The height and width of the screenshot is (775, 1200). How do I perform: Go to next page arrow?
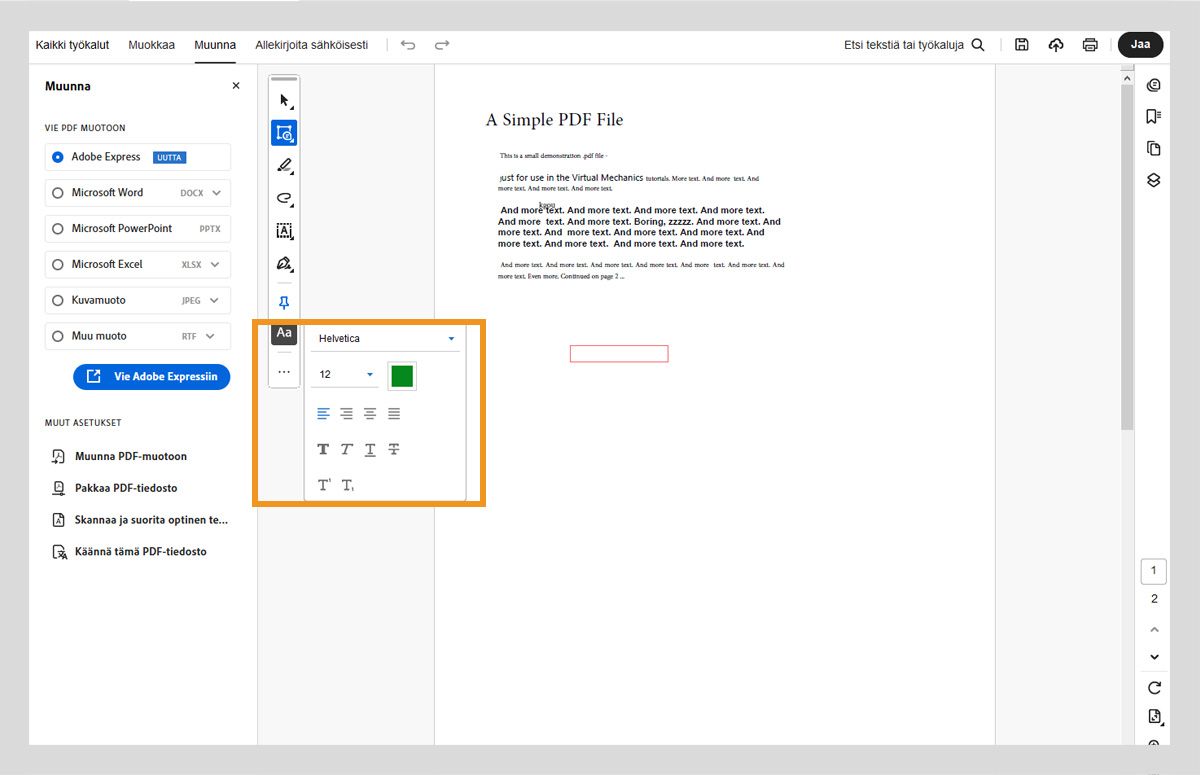1154,657
